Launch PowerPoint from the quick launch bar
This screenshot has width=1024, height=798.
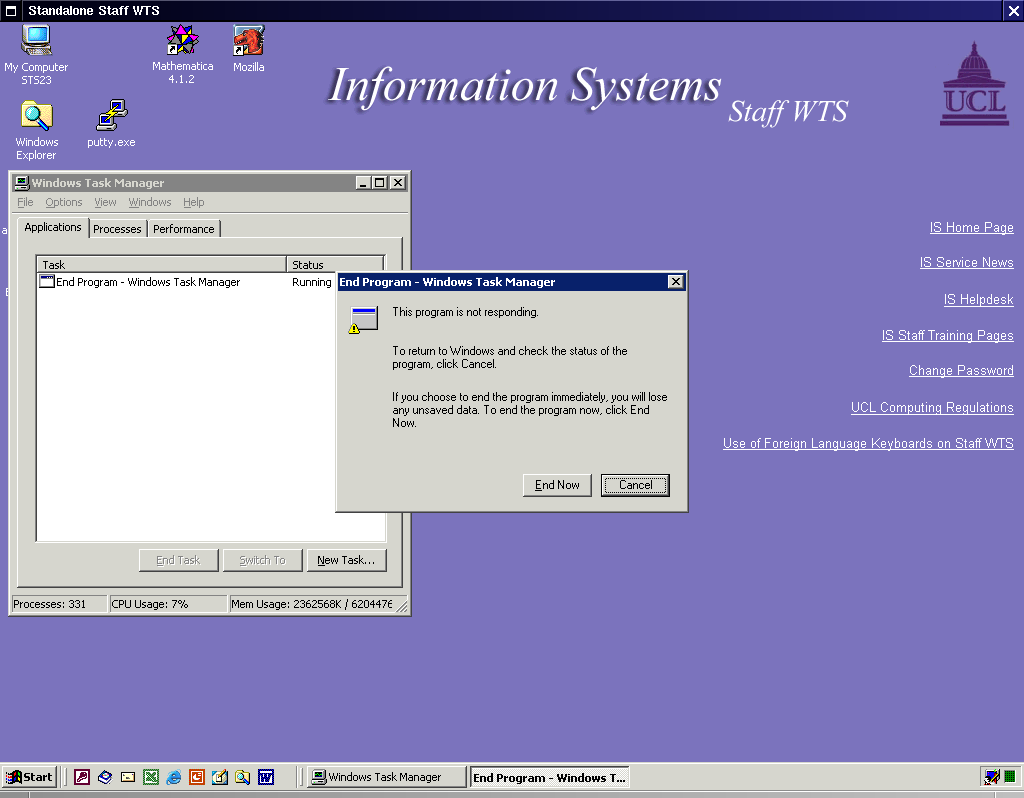pyautogui.click(x=197, y=777)
